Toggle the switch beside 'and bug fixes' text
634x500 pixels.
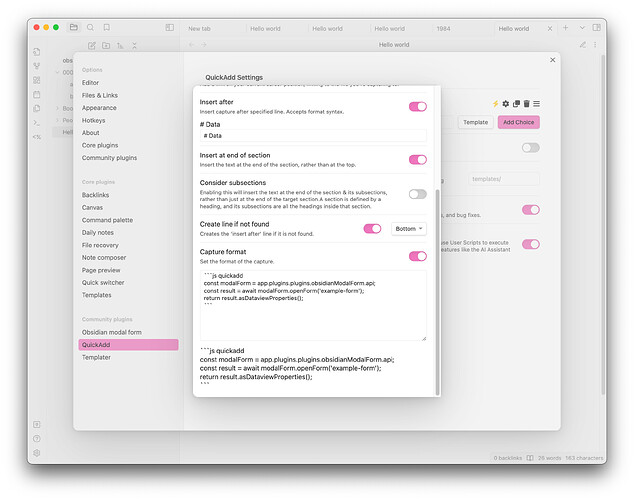click(x=531, y=210)
